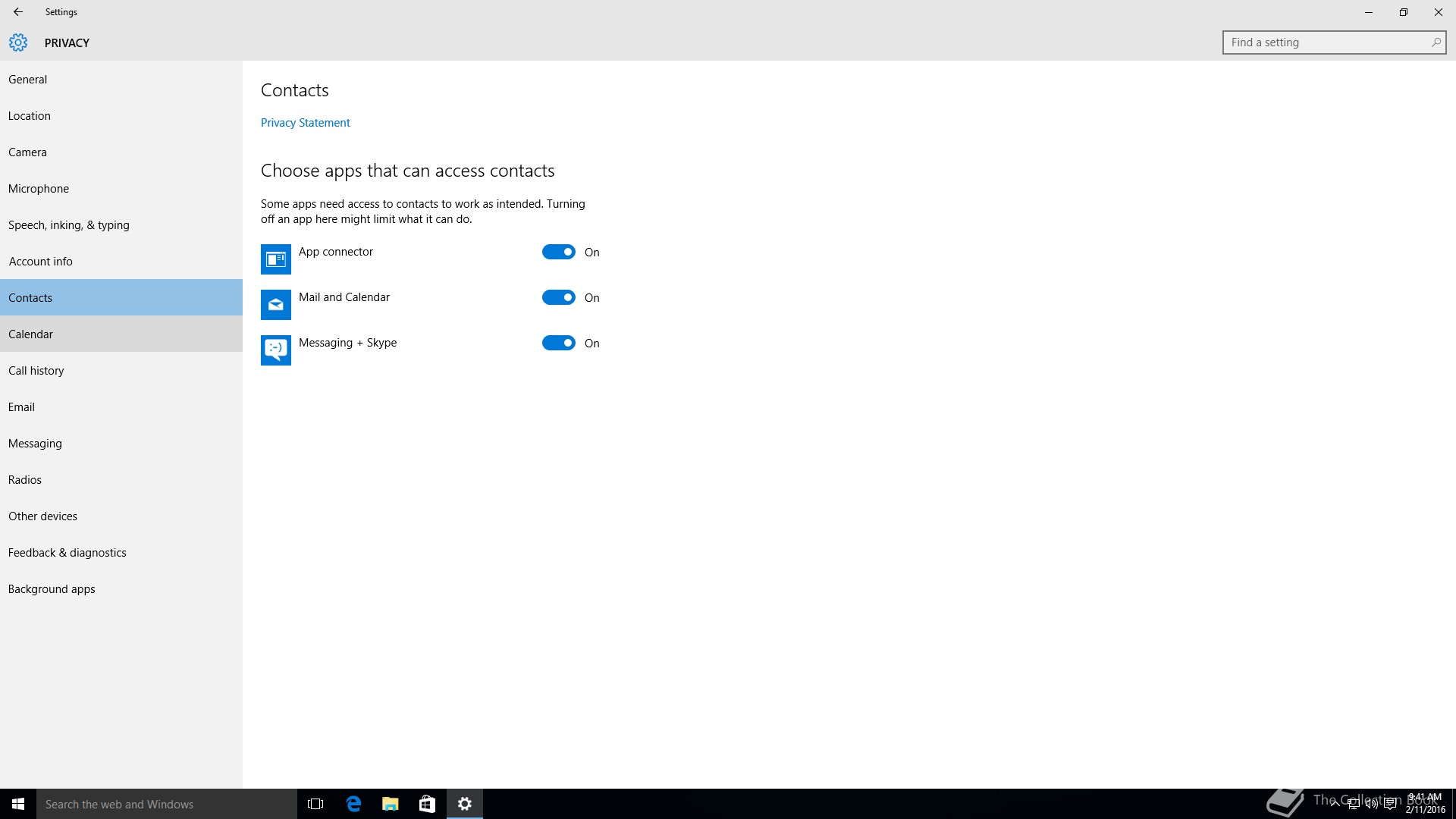Click the App connector app icon
Screen dimensions: 1456x819
coord(275,259)
